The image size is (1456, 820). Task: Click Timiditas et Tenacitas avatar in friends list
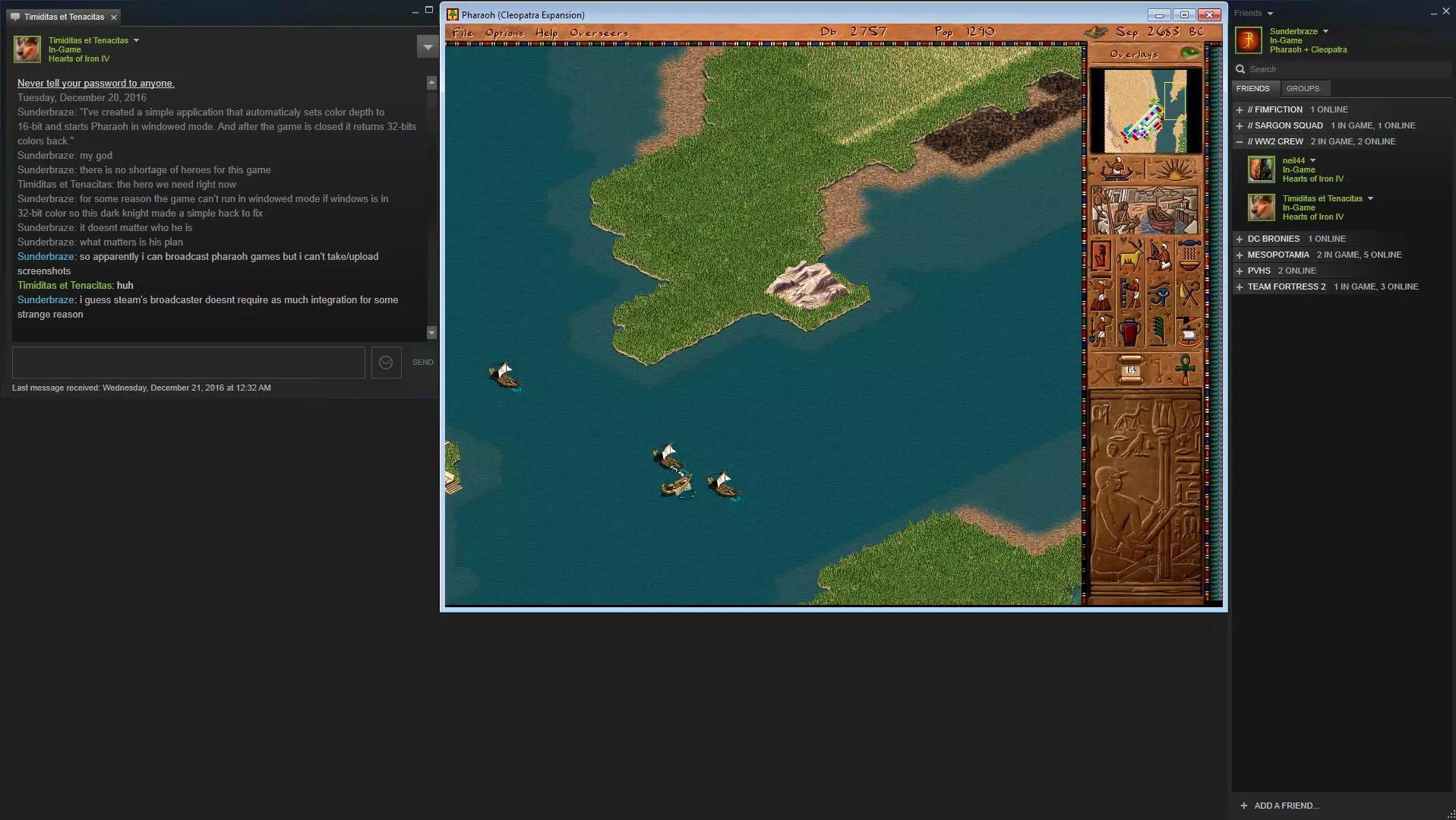click(x=1262, y=207)
